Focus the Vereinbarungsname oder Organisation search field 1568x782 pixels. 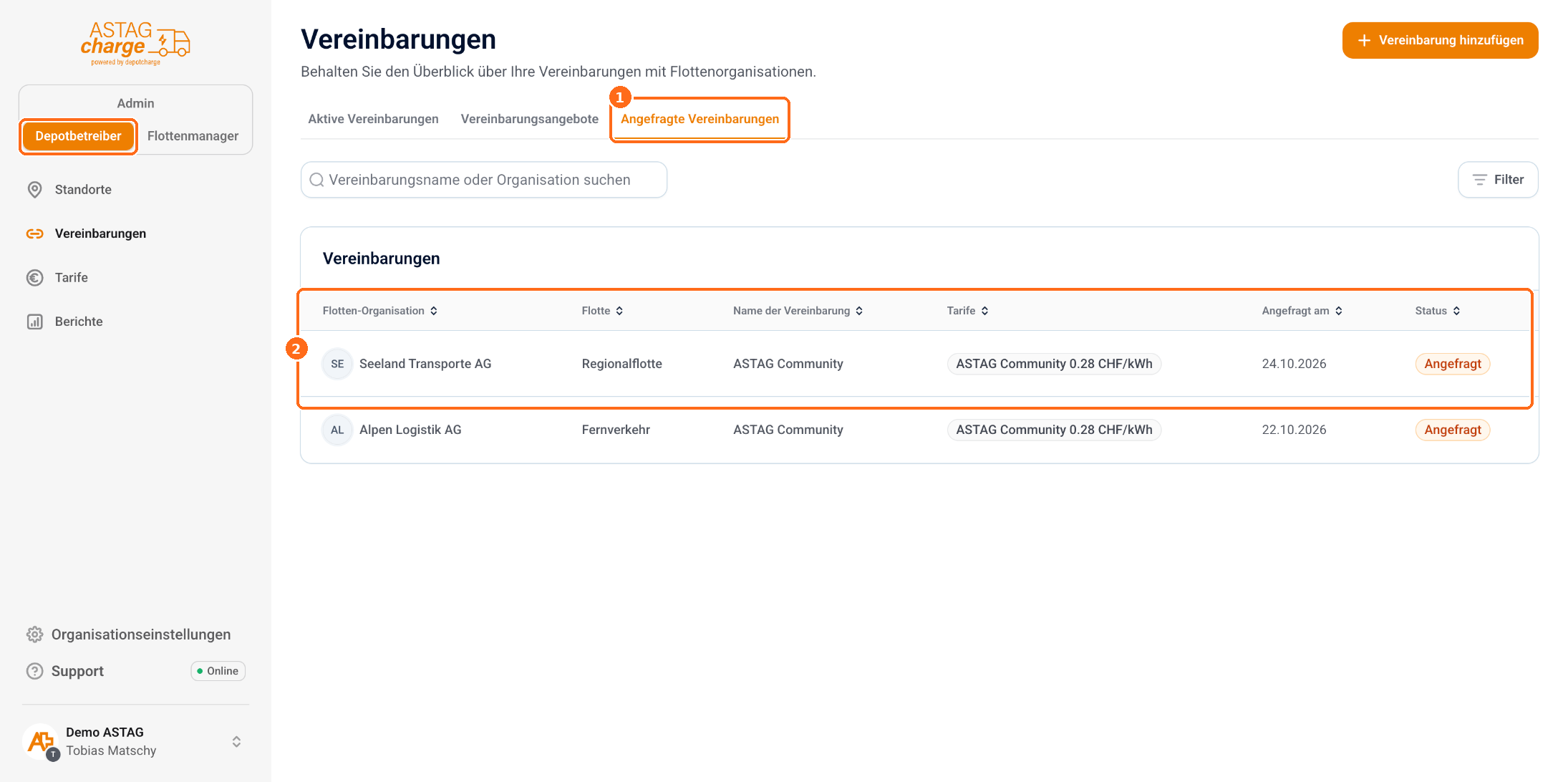484,180
